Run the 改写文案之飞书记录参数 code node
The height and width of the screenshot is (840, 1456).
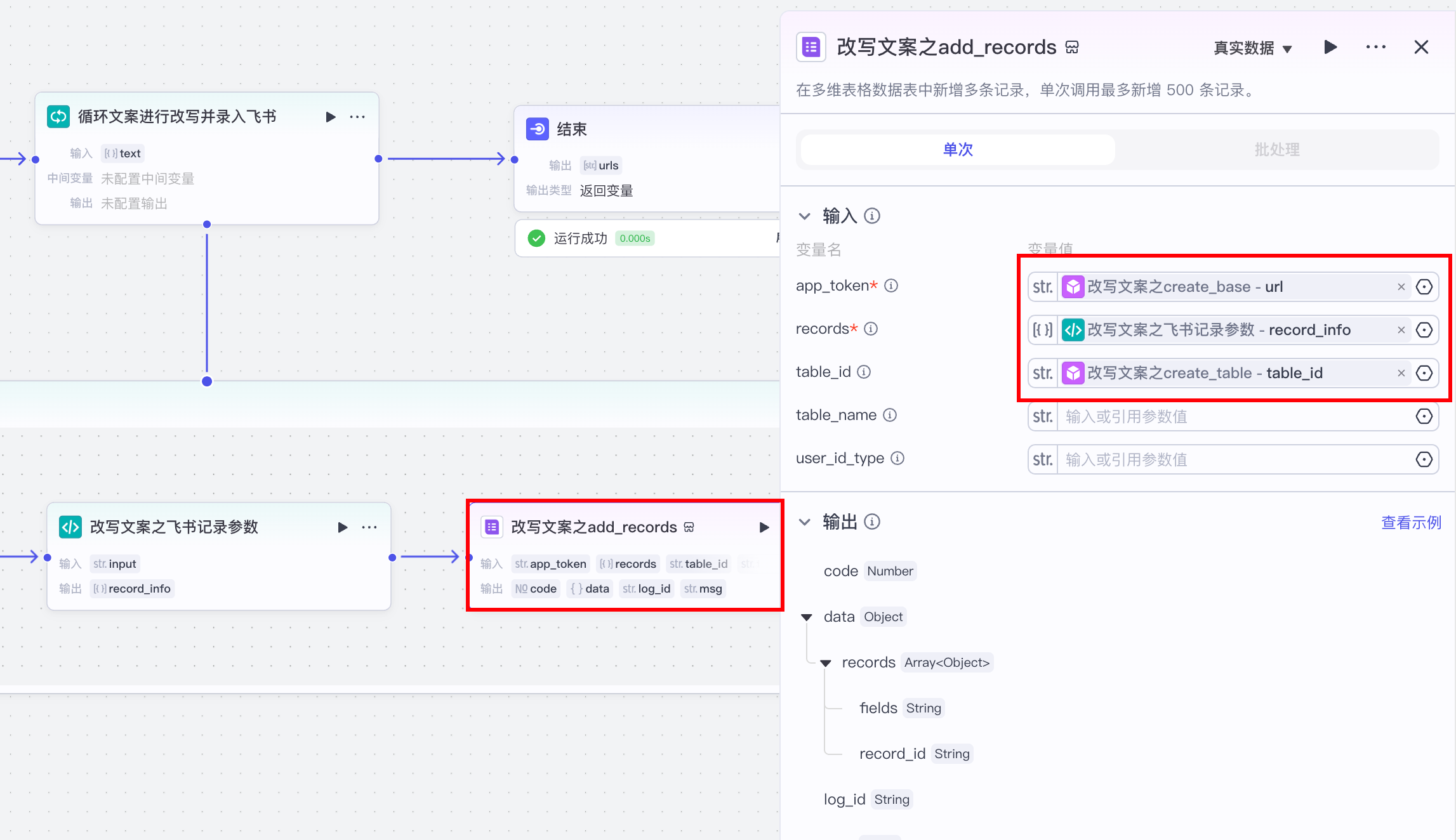click(342, 527)
